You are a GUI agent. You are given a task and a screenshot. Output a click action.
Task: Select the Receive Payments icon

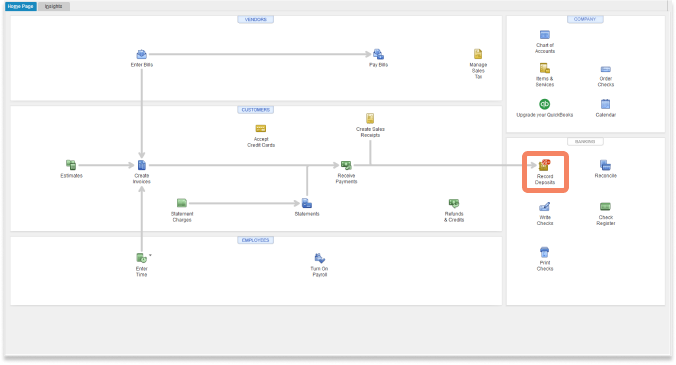pos(346,165)
